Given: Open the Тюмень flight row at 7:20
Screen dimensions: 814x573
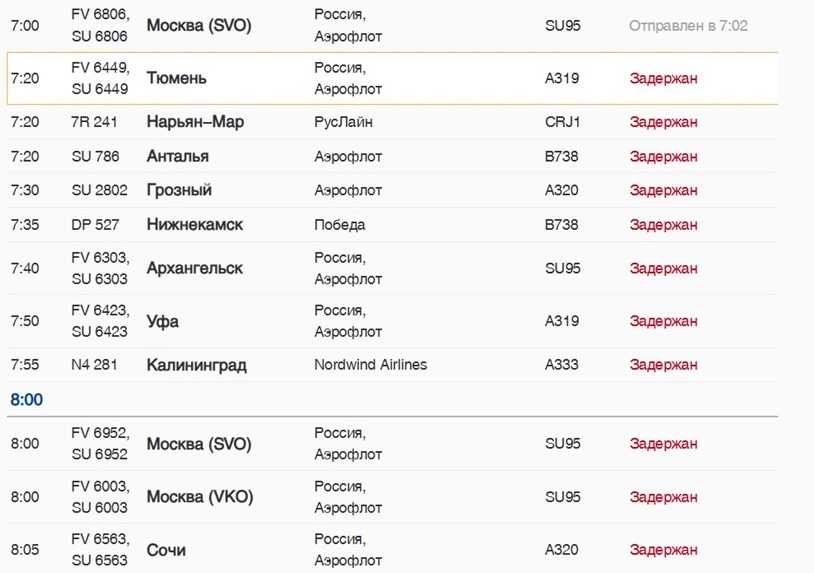Looking at the screenshot, I should coord(392,78).
